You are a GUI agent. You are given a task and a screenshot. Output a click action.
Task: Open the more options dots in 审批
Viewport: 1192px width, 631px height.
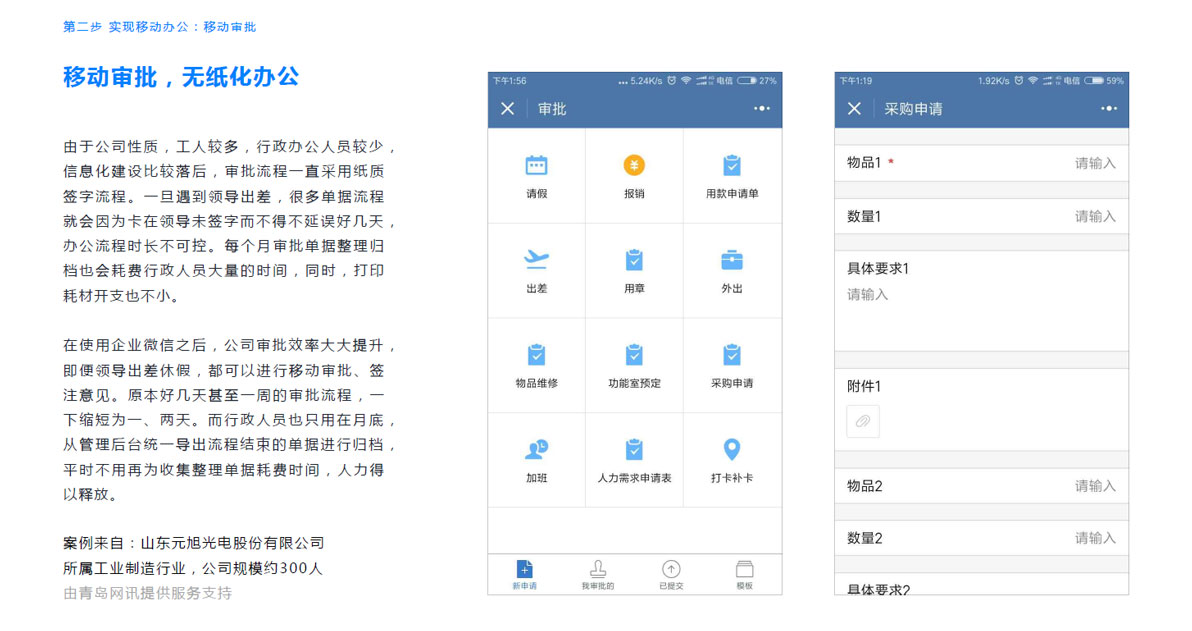pyautogui.click(x=762, y=109)
